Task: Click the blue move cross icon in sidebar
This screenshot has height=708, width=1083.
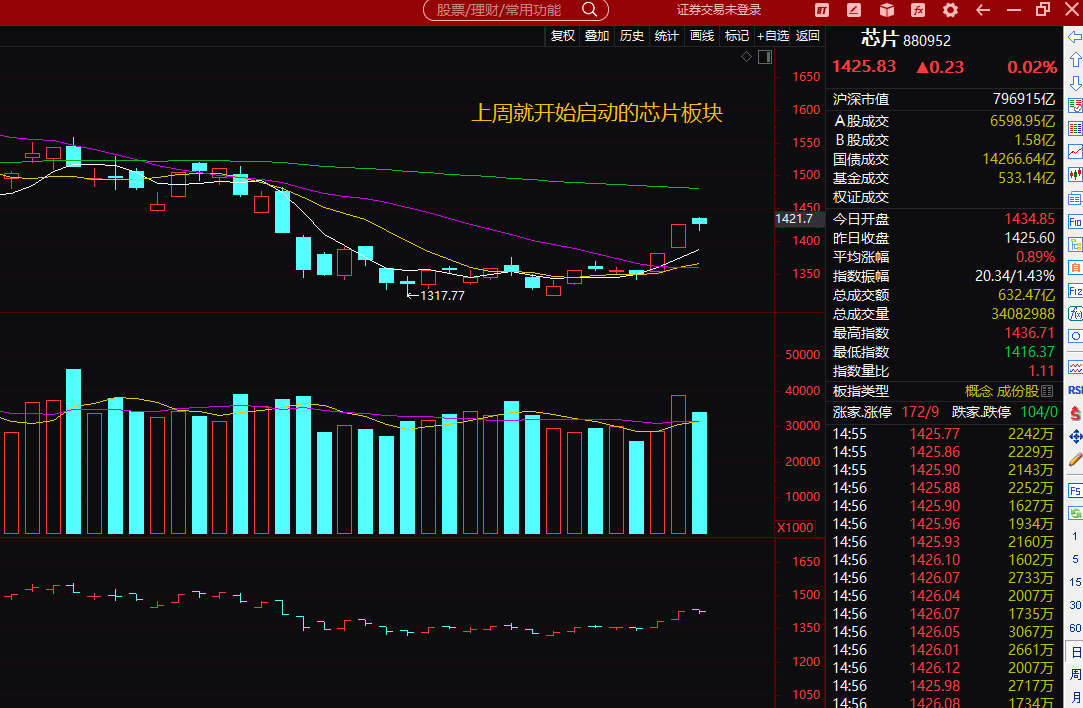Action: pos(1075,437)
